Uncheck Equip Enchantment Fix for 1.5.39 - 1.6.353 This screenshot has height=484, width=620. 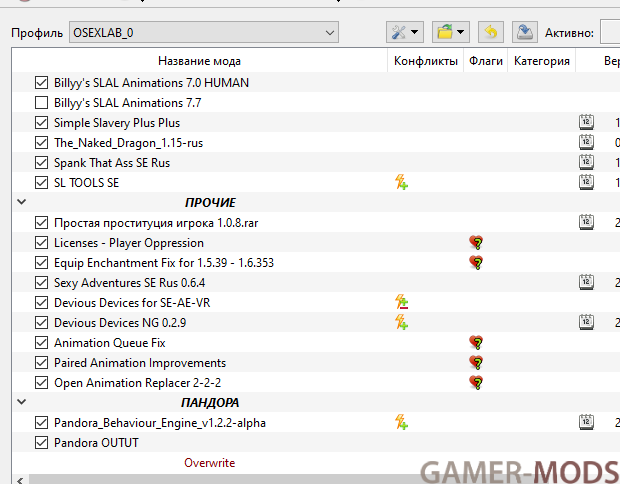pyautogui.click(x=41, y=263)
